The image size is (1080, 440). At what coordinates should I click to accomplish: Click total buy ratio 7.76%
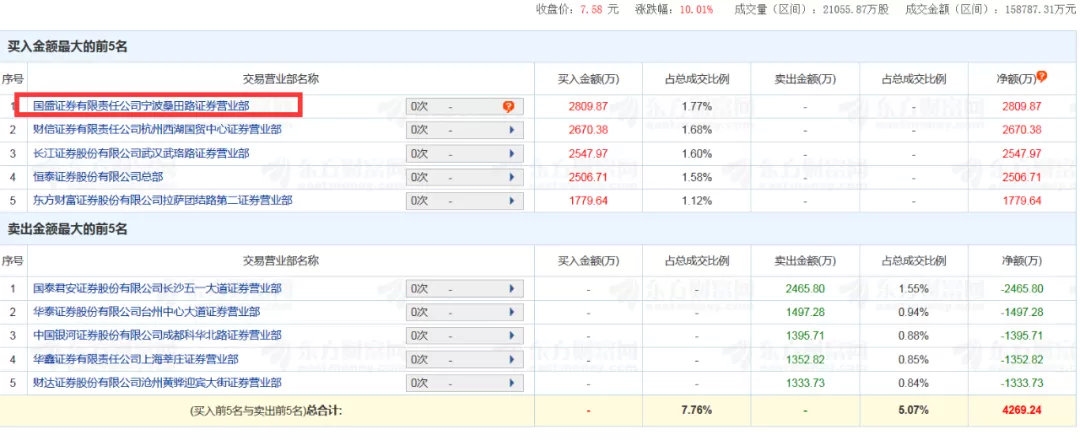coord(696,410)
